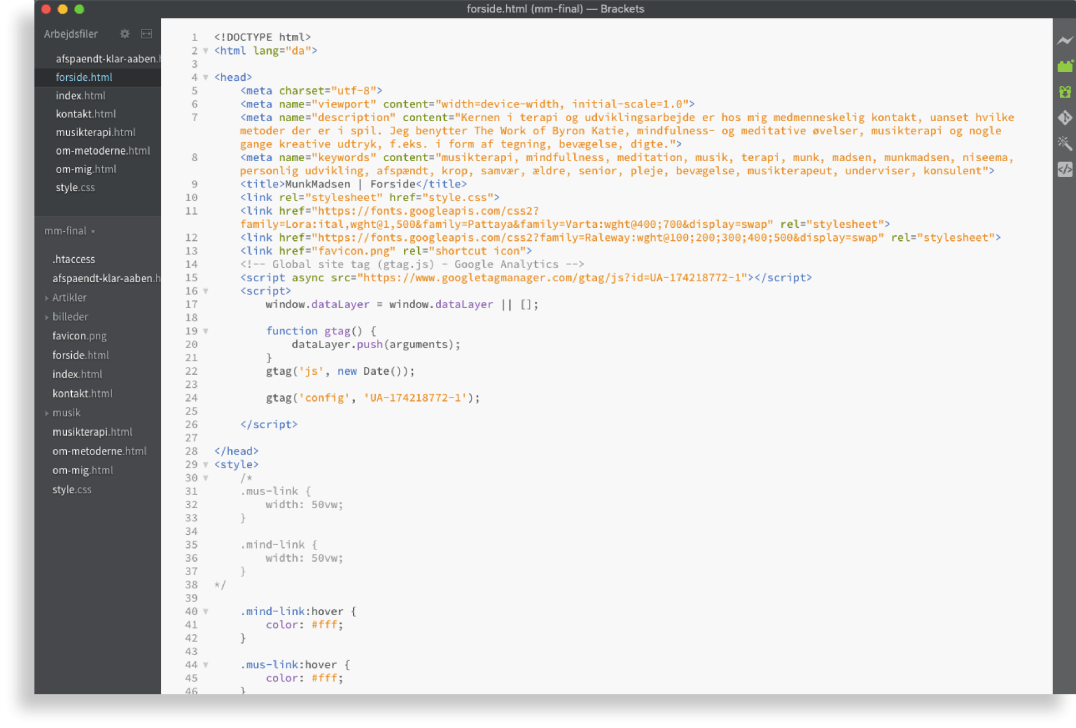Click dataLayer.push(arguments) on line 20
Viewport: 1076px width, 728px height.
375,344
